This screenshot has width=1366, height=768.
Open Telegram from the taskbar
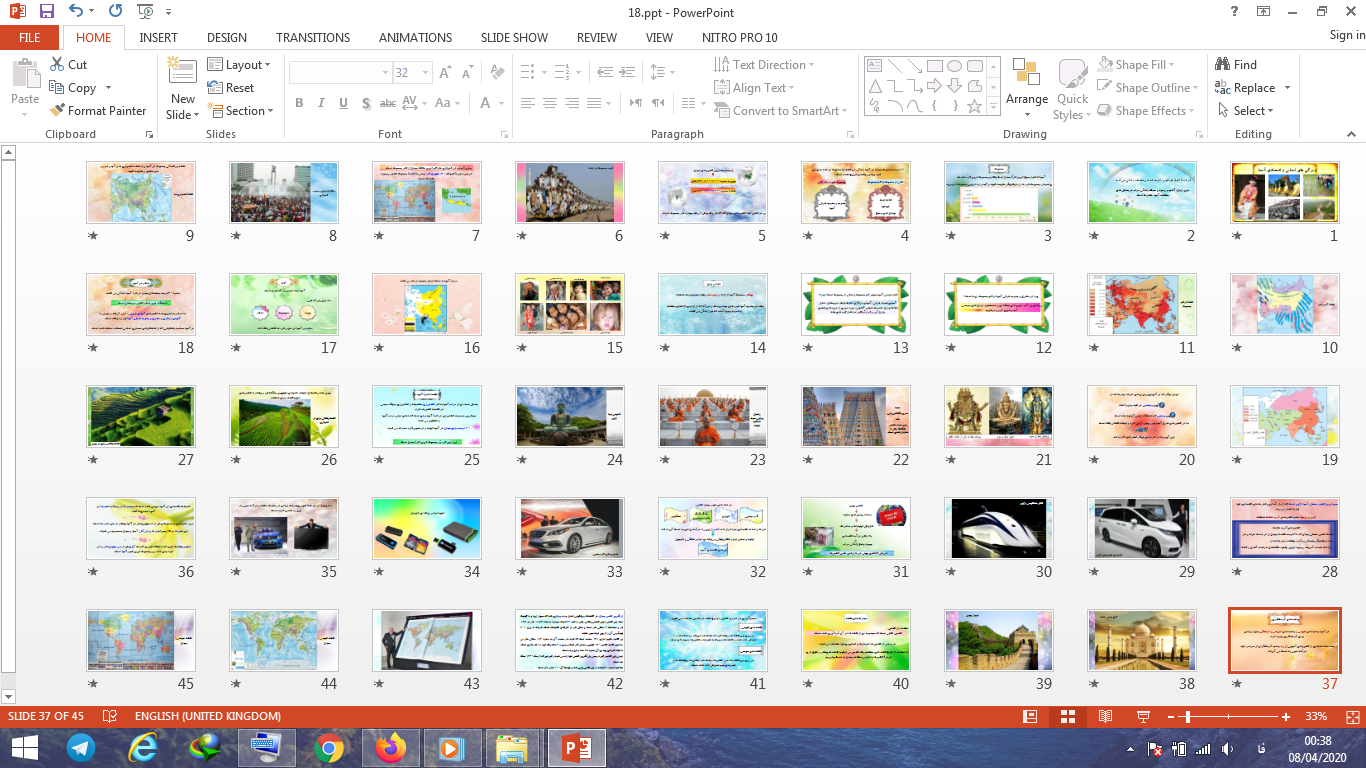(81, 747)
